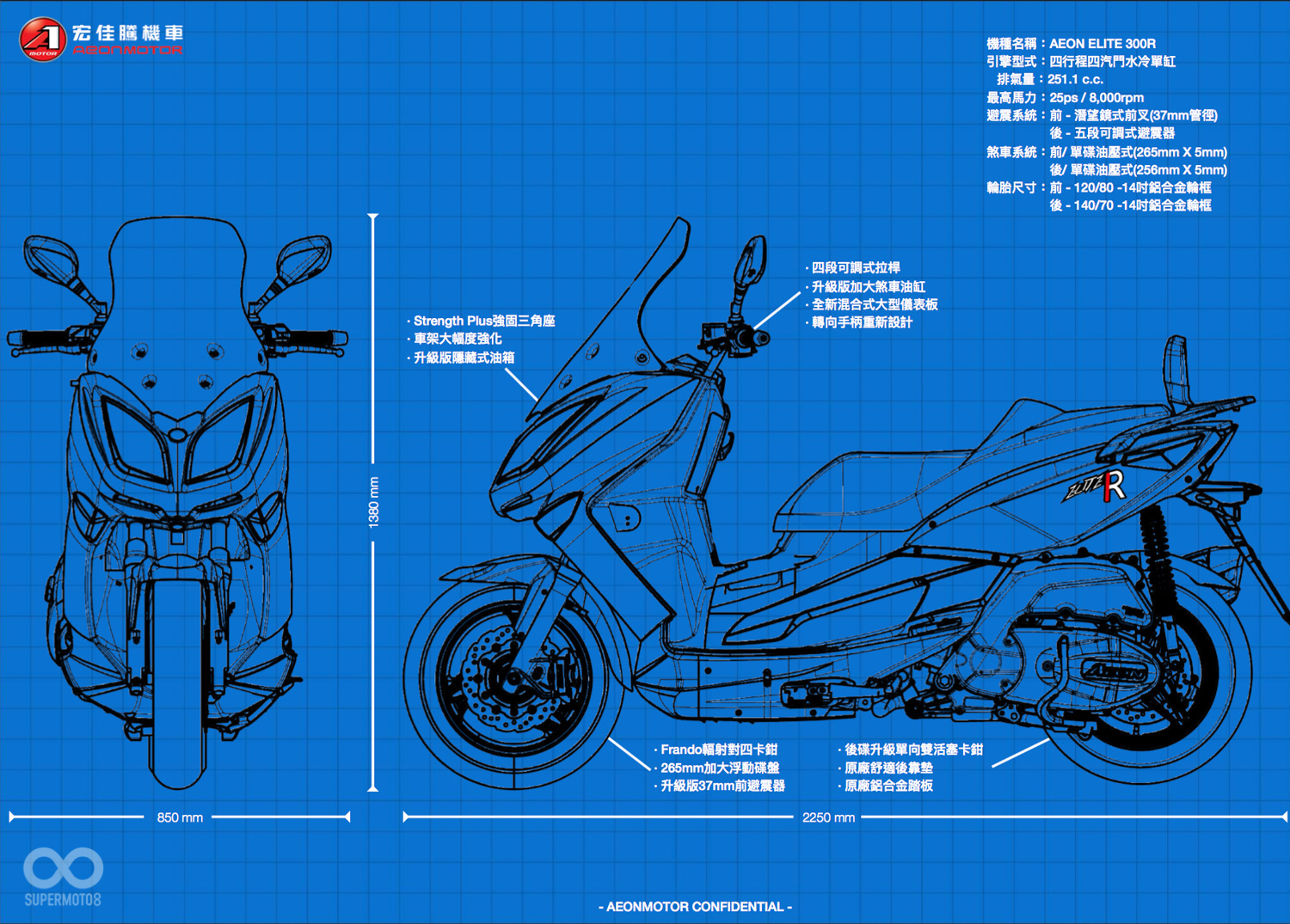The width and height of the screenshot is (1290, 924).
Task: Select the callout 車架大幅度強化
Action: (x=454, y=339)
